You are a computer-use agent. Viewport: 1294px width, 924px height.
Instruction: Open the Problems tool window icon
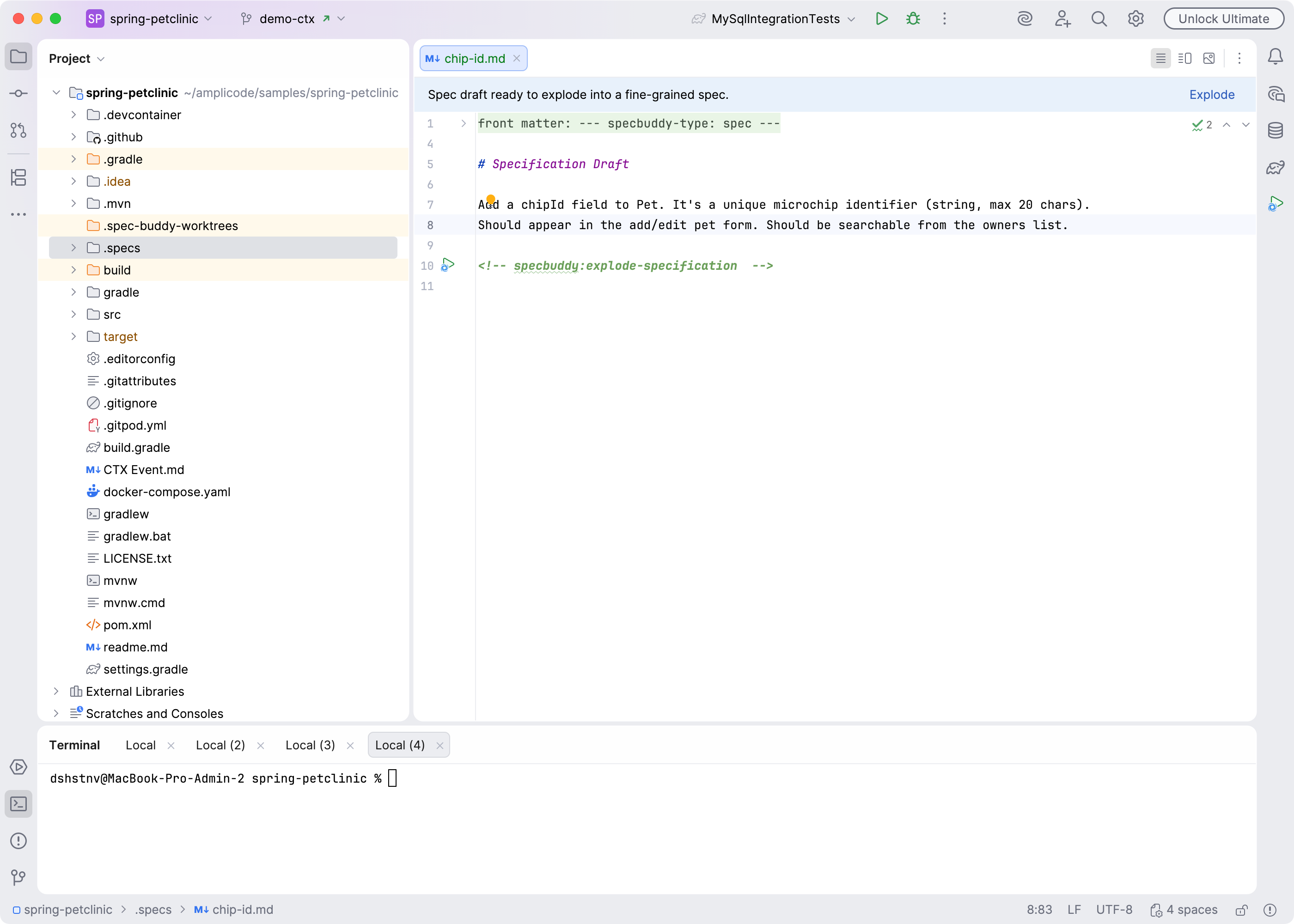(18, 840)
